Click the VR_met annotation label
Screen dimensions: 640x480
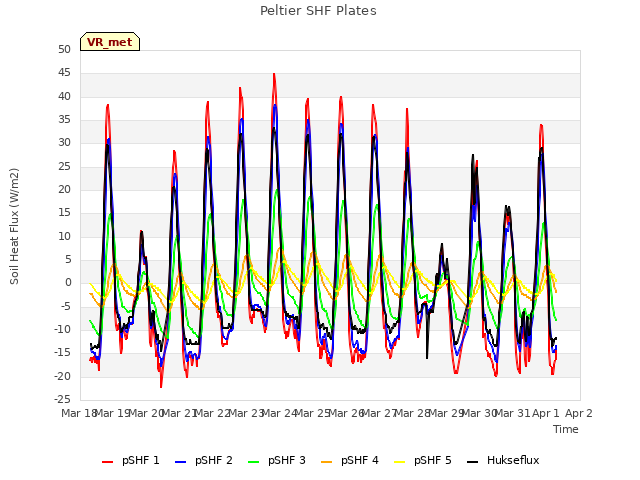tap(110, 42)
